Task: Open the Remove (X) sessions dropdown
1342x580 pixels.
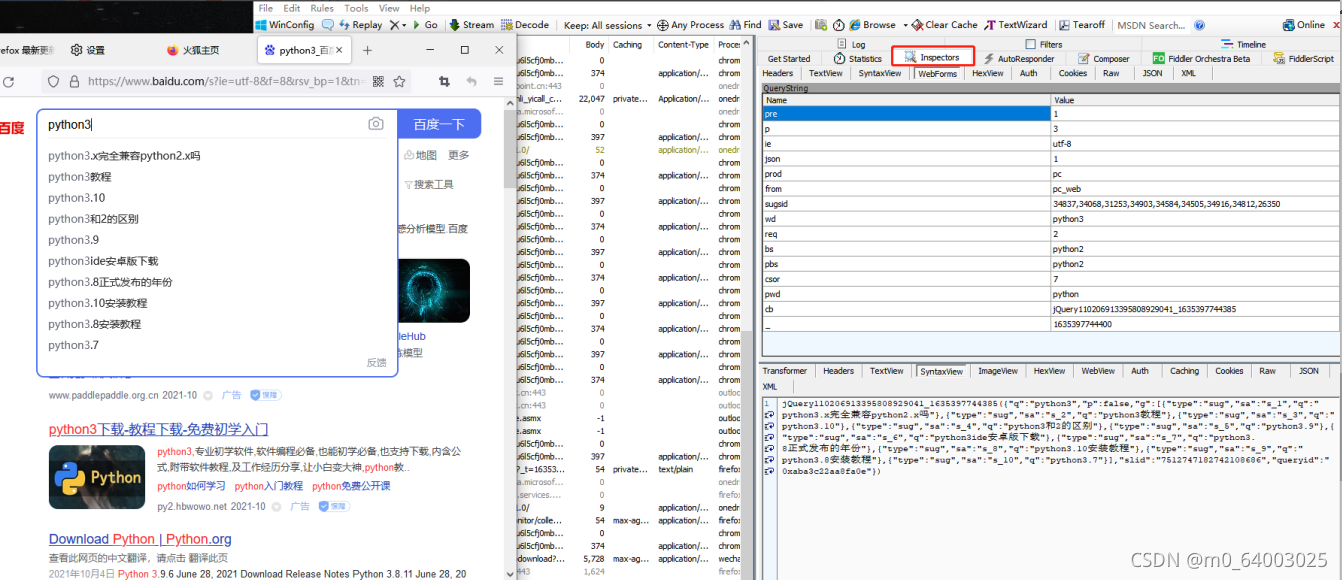Action: 397,25
